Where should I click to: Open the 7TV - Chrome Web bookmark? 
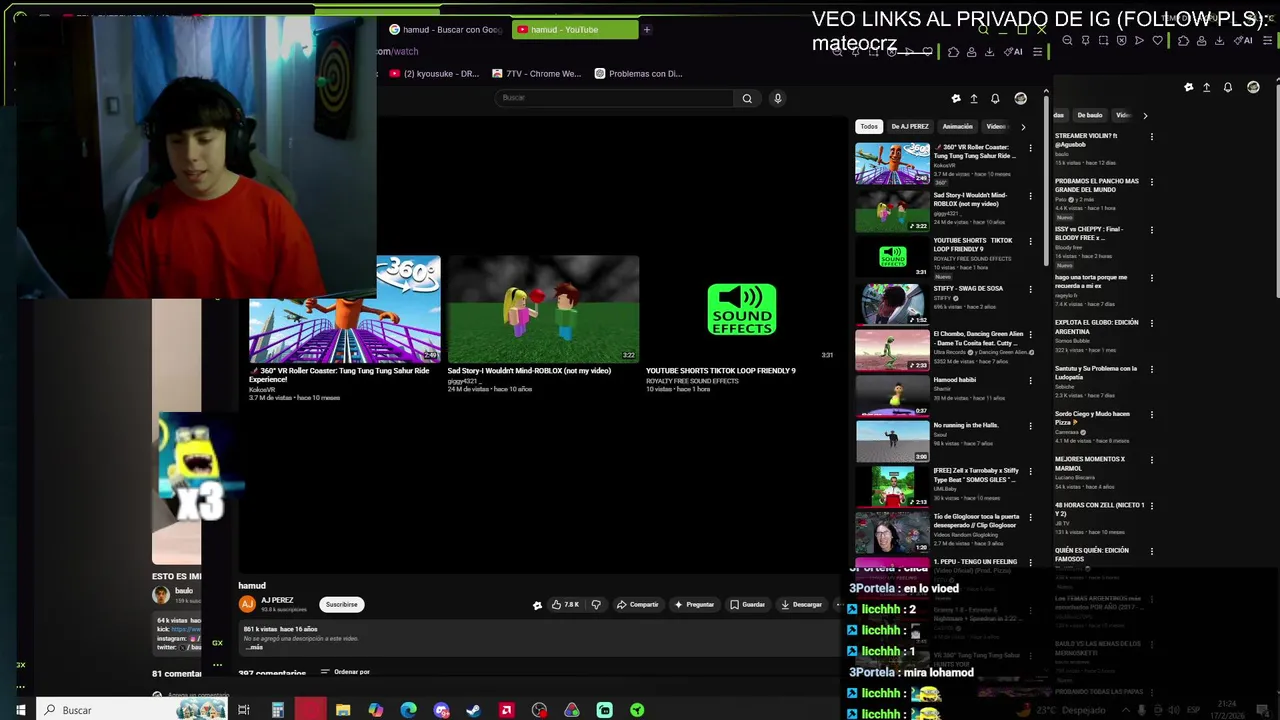pos(537,73)
